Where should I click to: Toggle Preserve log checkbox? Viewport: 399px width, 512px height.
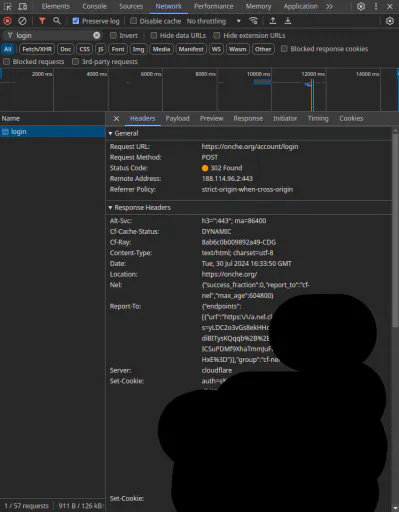(76, 21)
